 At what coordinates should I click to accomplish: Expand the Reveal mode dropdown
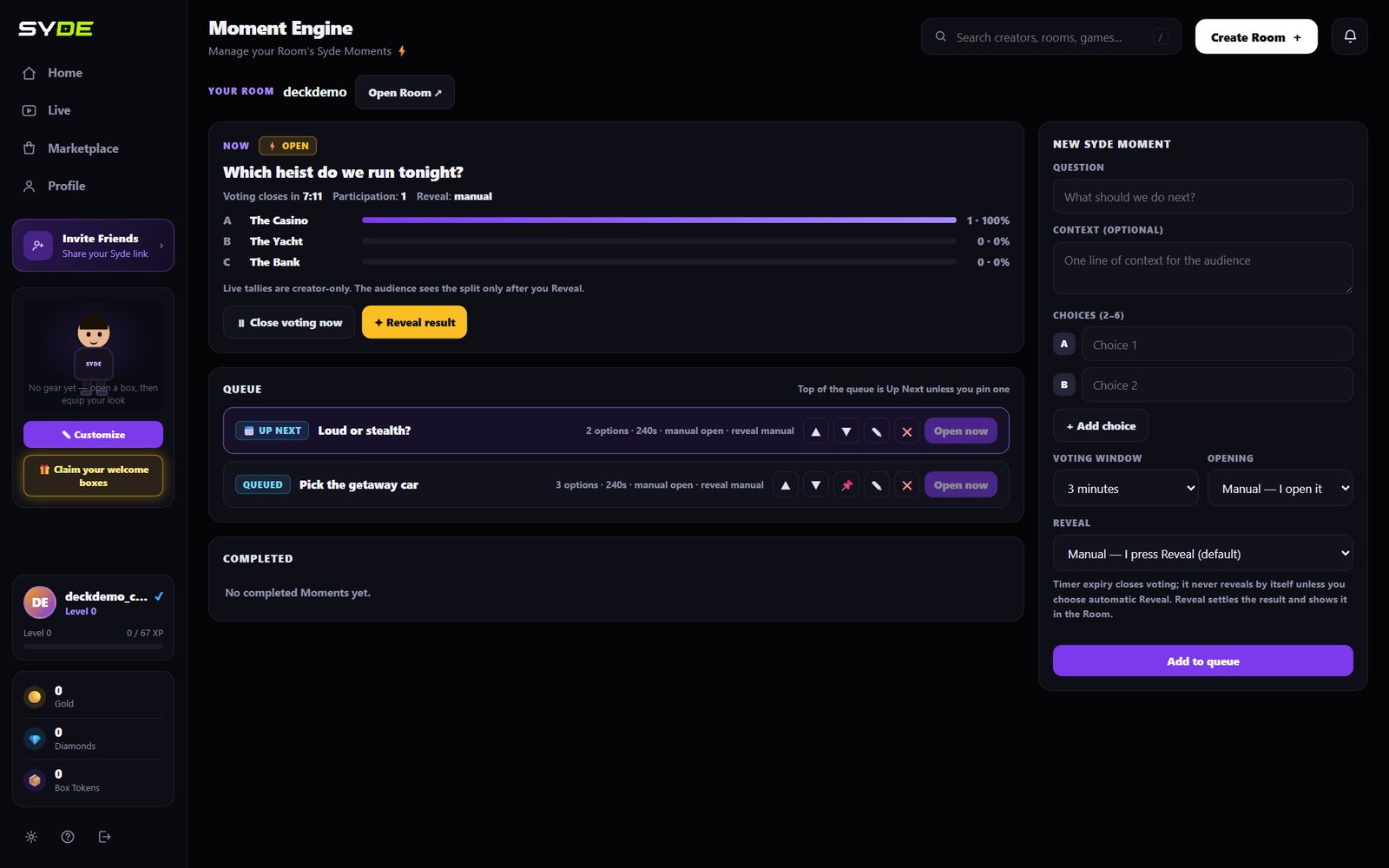(x=1203, y=554)
